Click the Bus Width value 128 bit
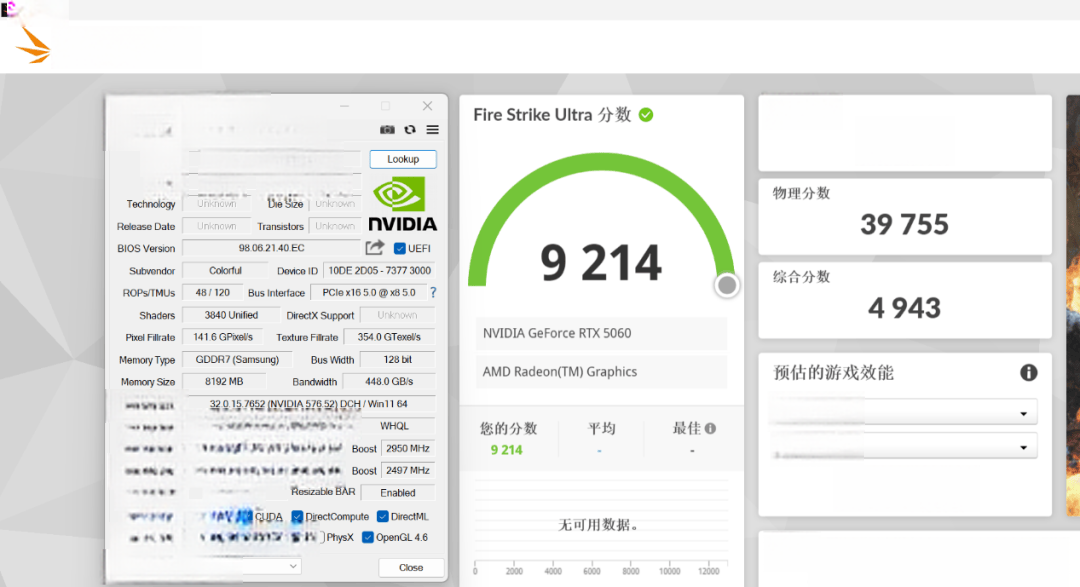Viewport: 1080px width, 587px height. 397,360
